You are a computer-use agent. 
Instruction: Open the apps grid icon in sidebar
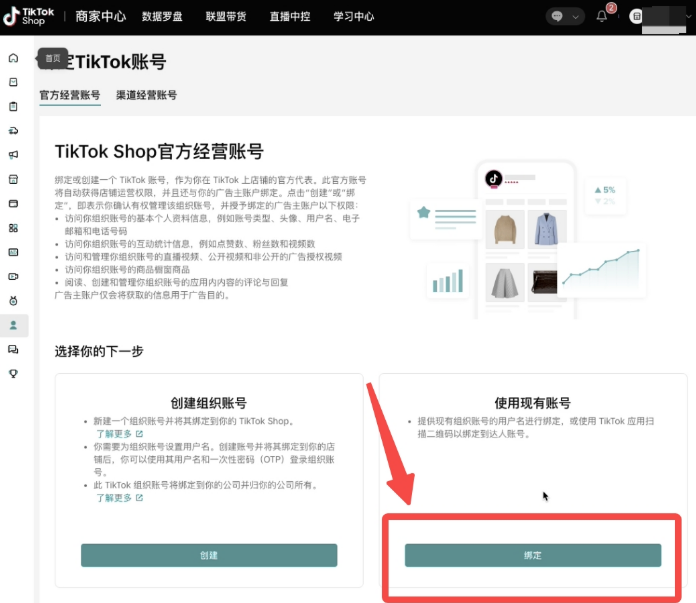[13, 228]
